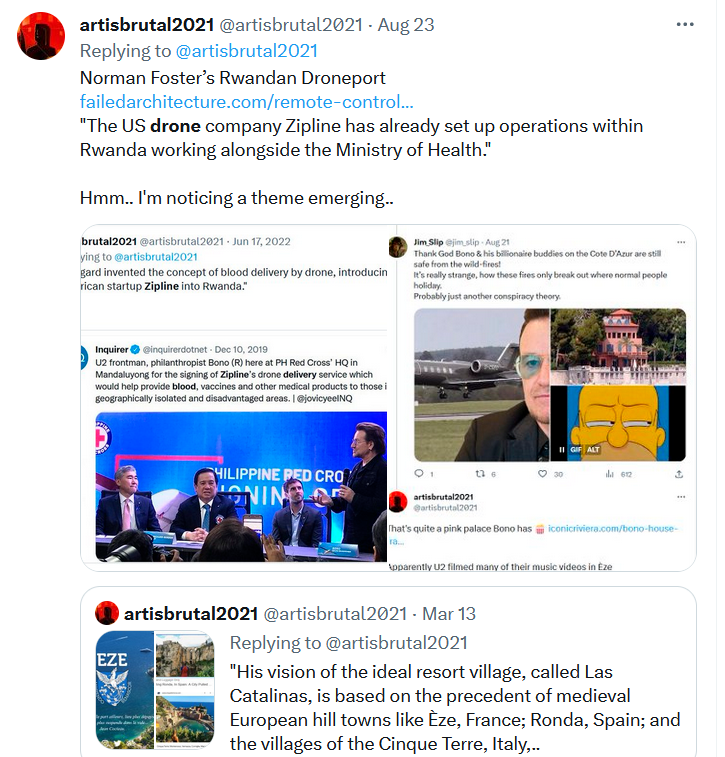Open the private jet photo
725x757 pixels.
coord(482,385)
